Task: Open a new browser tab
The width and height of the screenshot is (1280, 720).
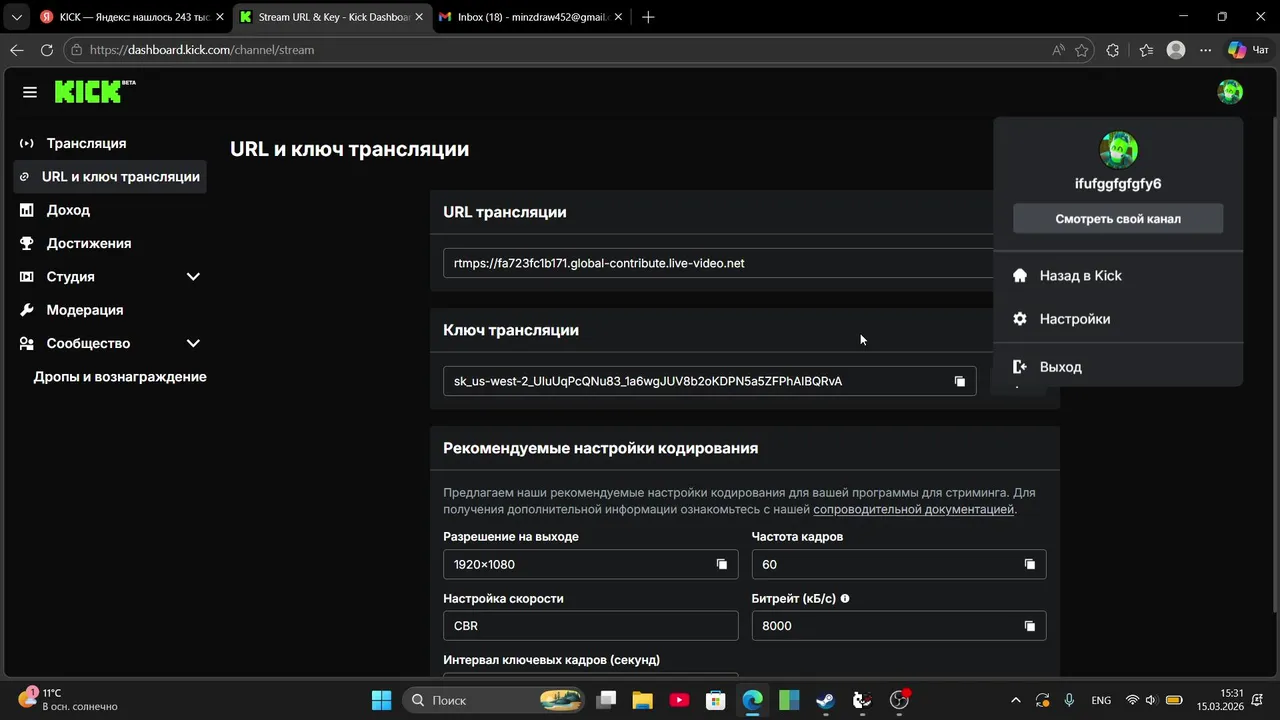Action: click(x=648, y=17)
